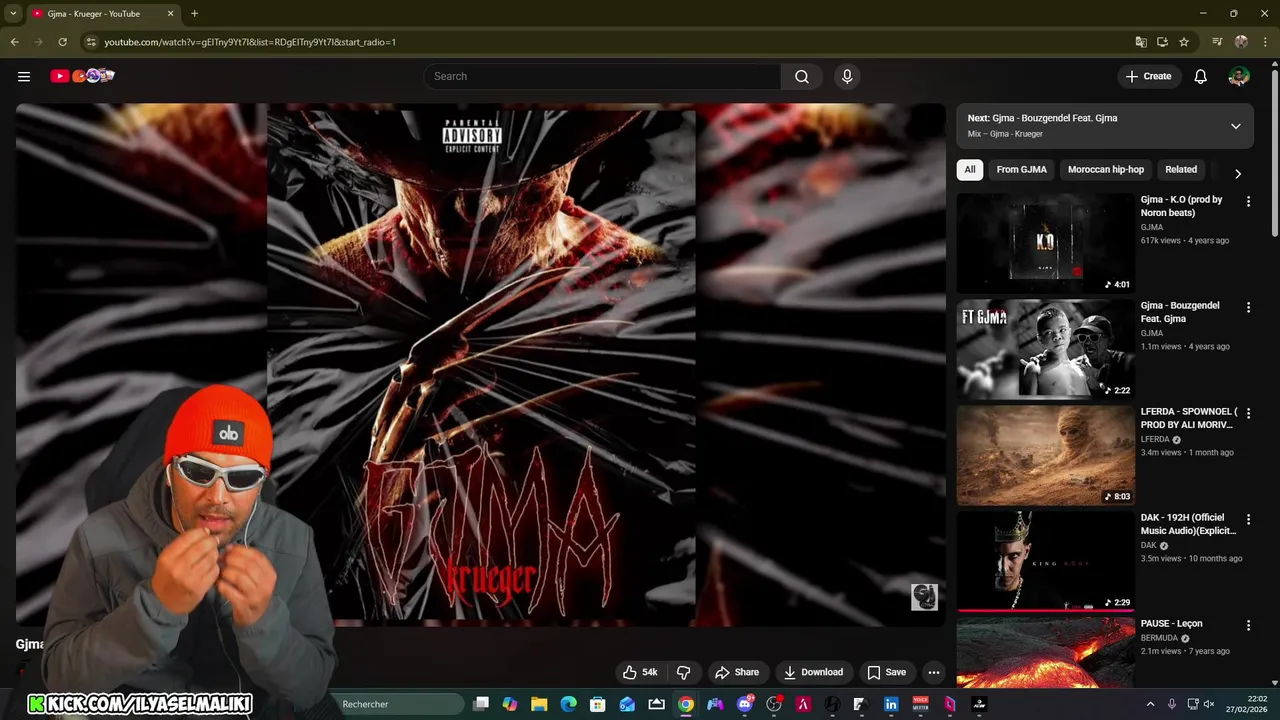Click muted volume icon in system tray
1280x720 pixels.
tap(1208, 704)
